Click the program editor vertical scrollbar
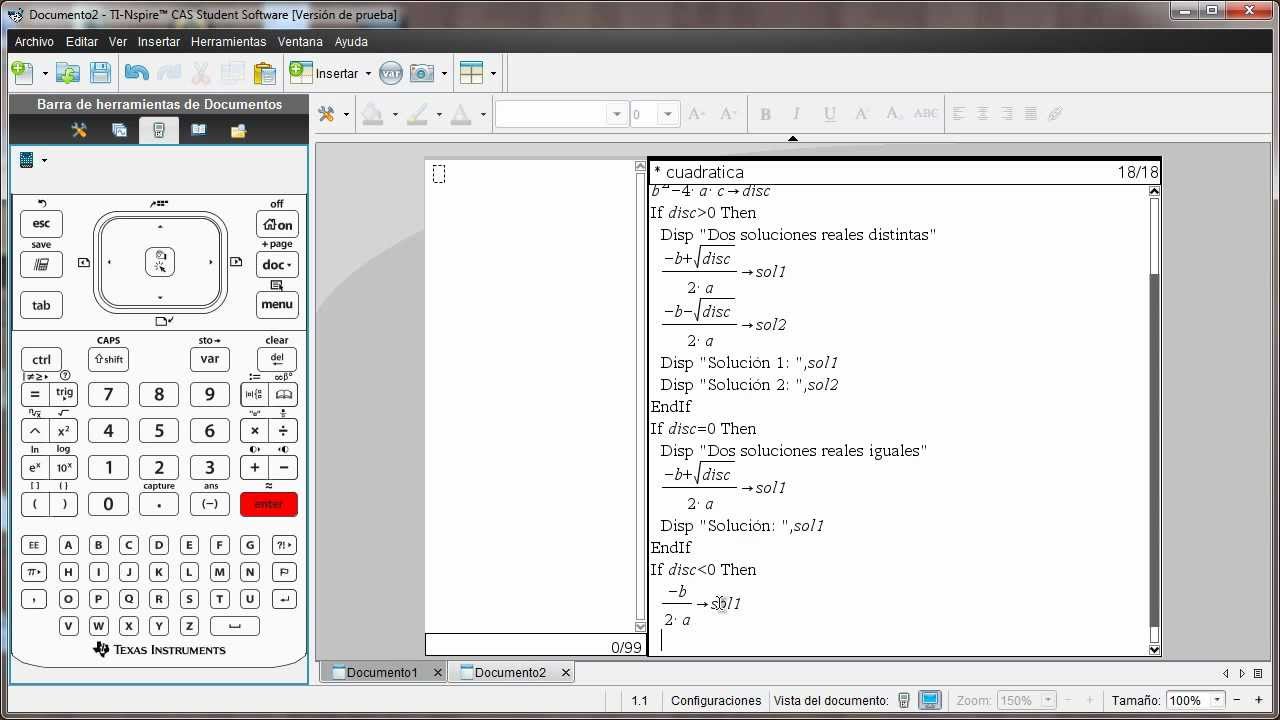The width and height of the screenshot is (1280, 720). click(1154, 419)
